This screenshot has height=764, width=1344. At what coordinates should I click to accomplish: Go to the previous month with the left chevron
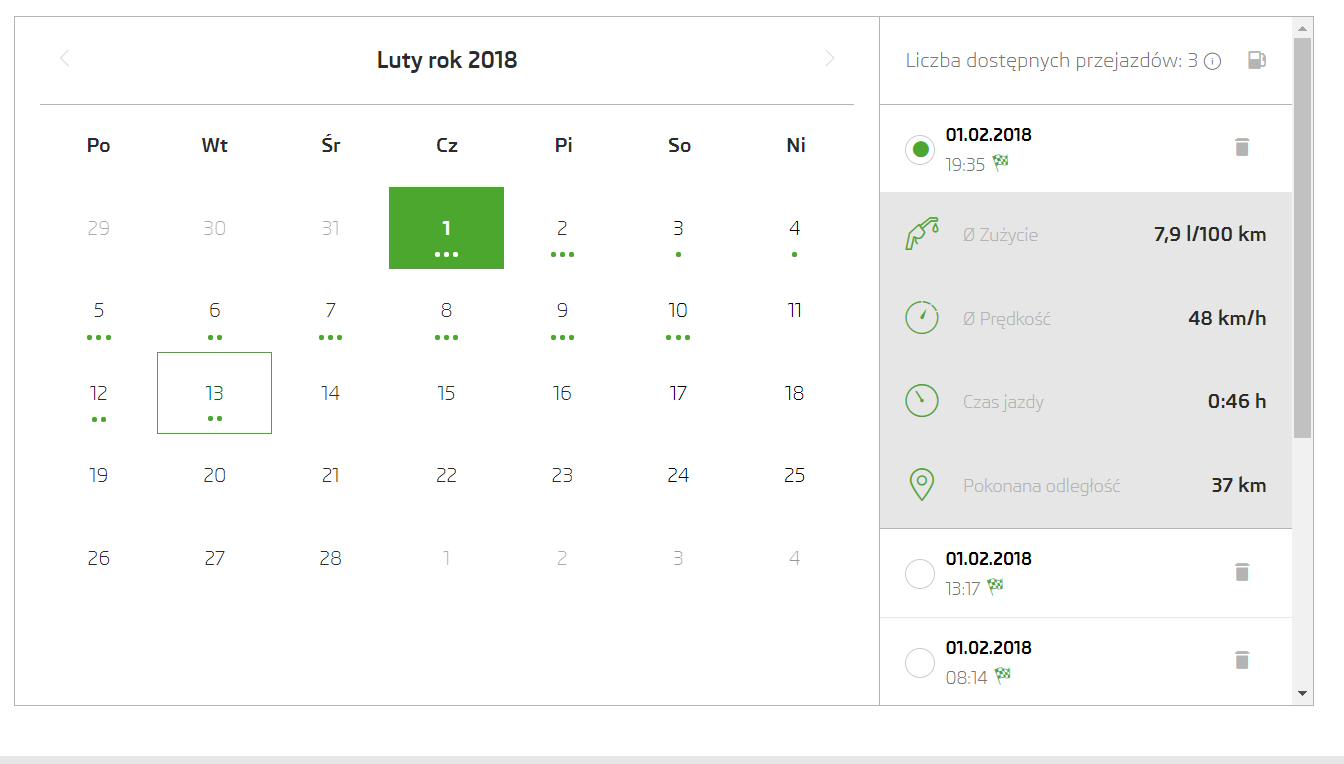pos(65,59)
